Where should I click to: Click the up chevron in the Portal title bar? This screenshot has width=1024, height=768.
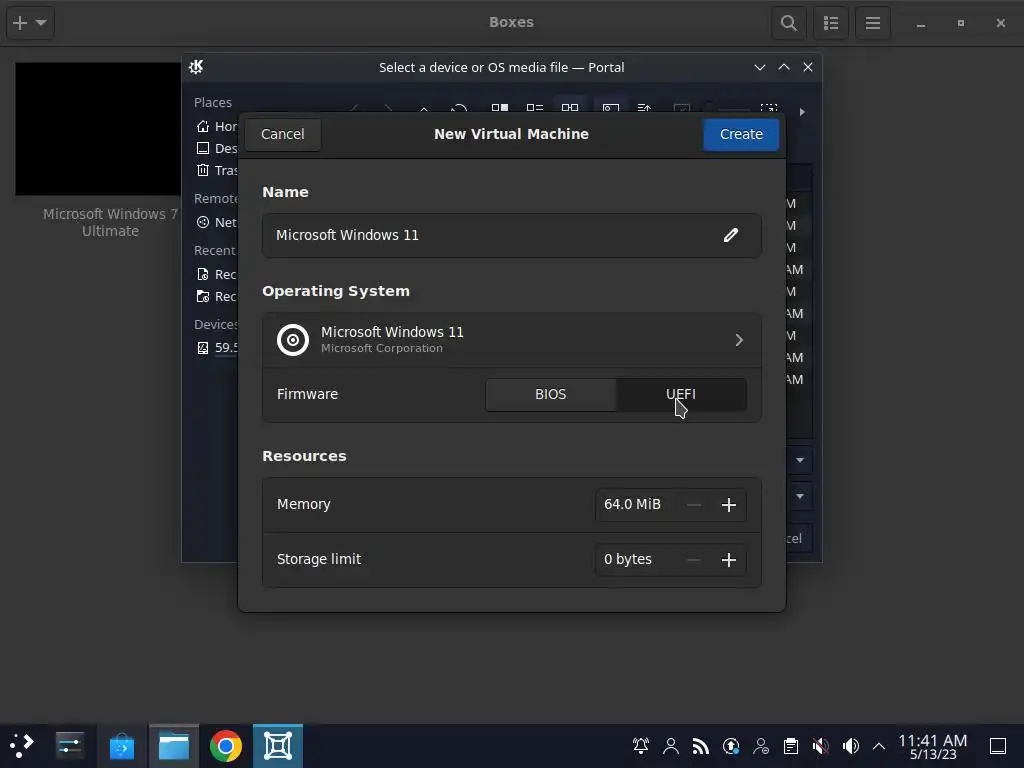click(784, 67)
